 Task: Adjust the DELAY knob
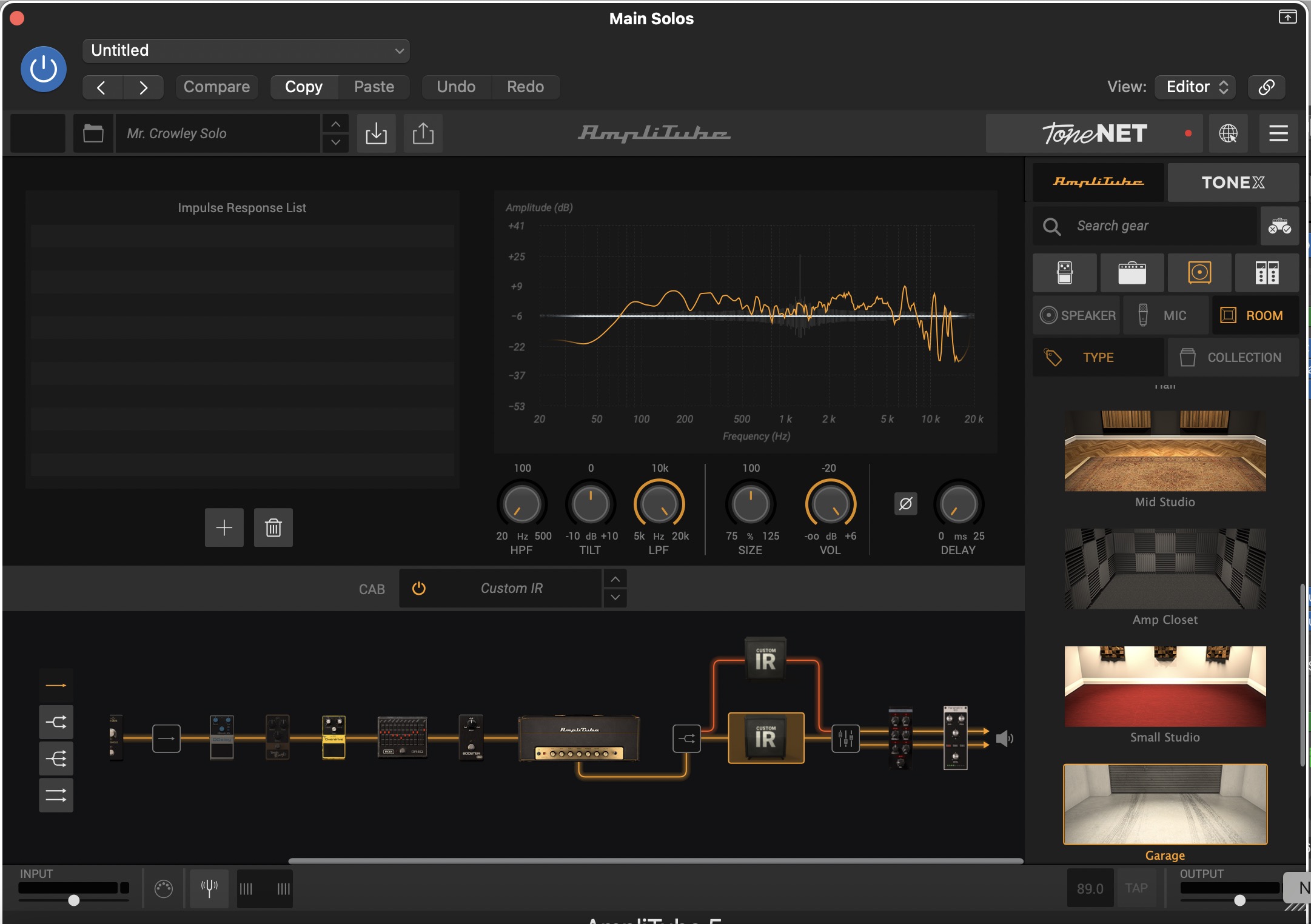pos(959,504)
